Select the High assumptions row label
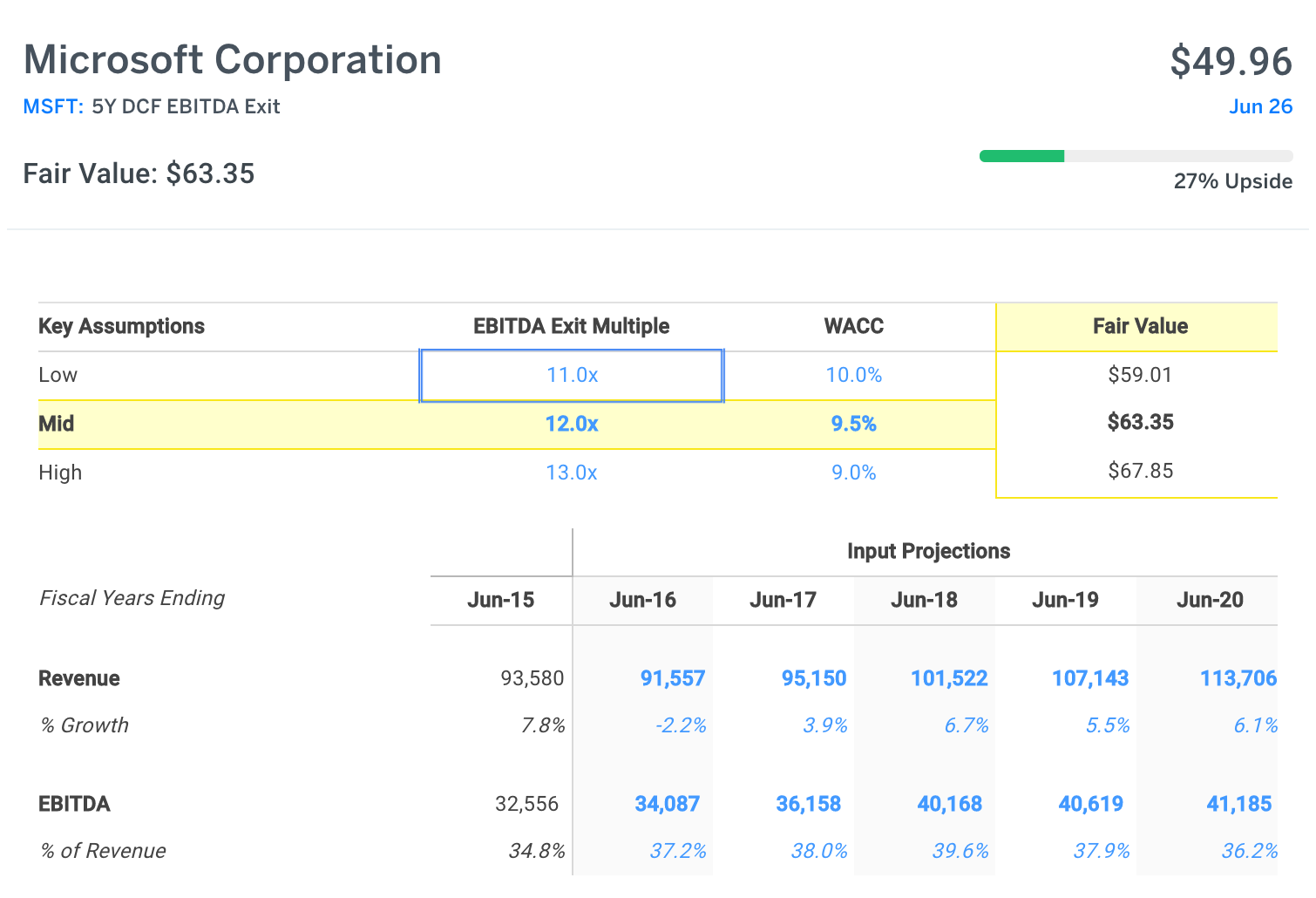 click(60, 473)
